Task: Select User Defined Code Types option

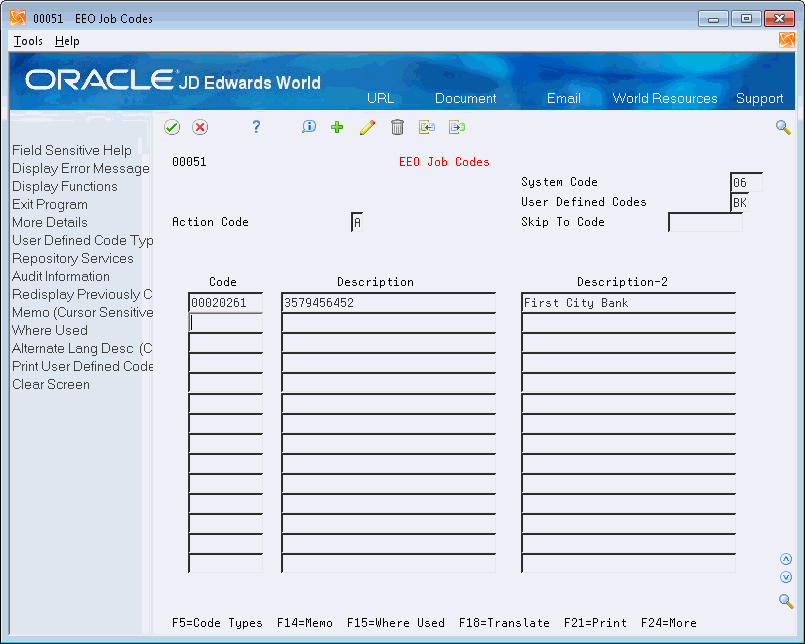Action: [82, 240]
